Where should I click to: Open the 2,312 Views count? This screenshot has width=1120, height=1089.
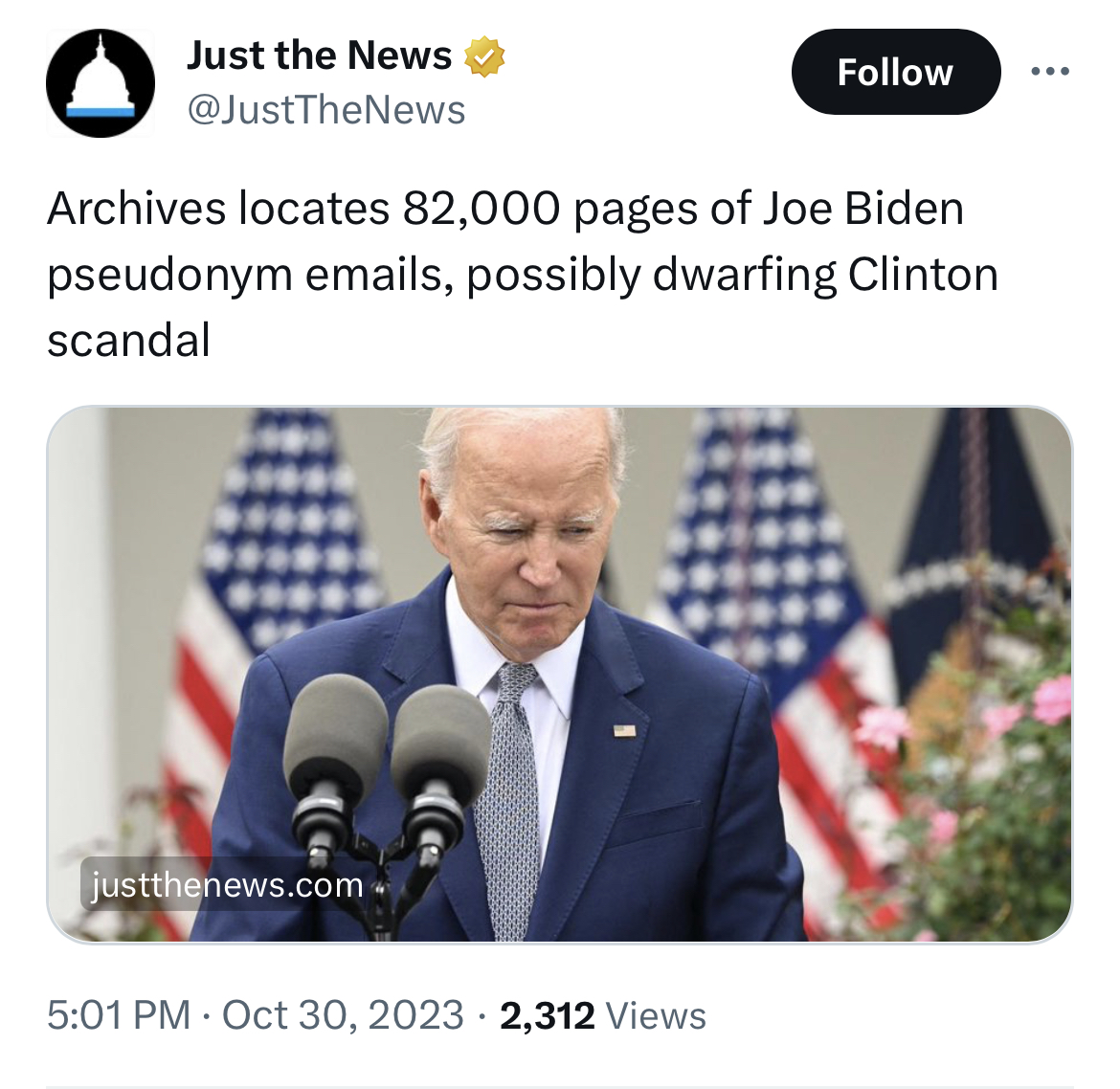pyautogui.click(x=603, y=1015)
